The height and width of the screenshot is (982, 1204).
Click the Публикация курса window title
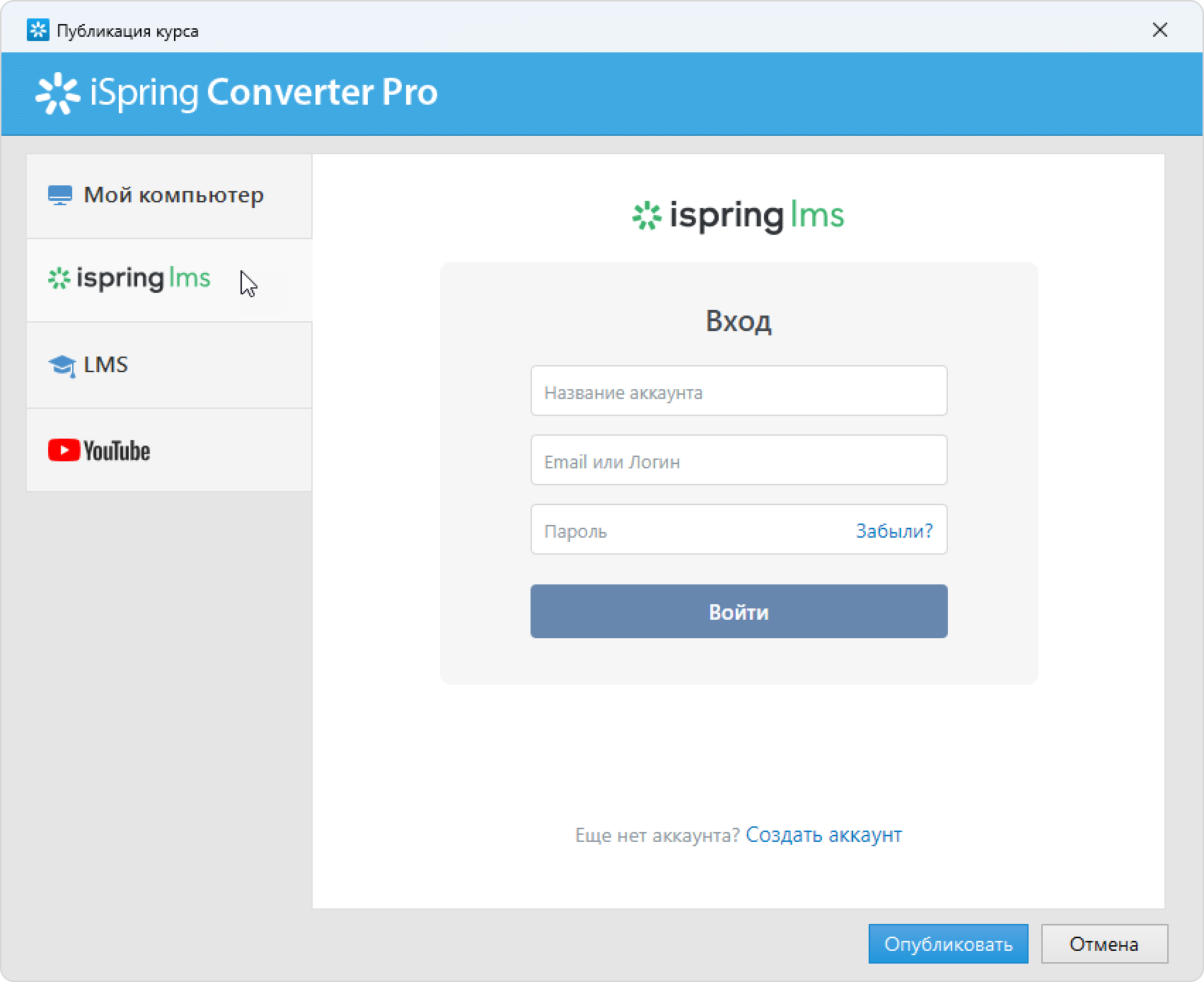point(127,31)
